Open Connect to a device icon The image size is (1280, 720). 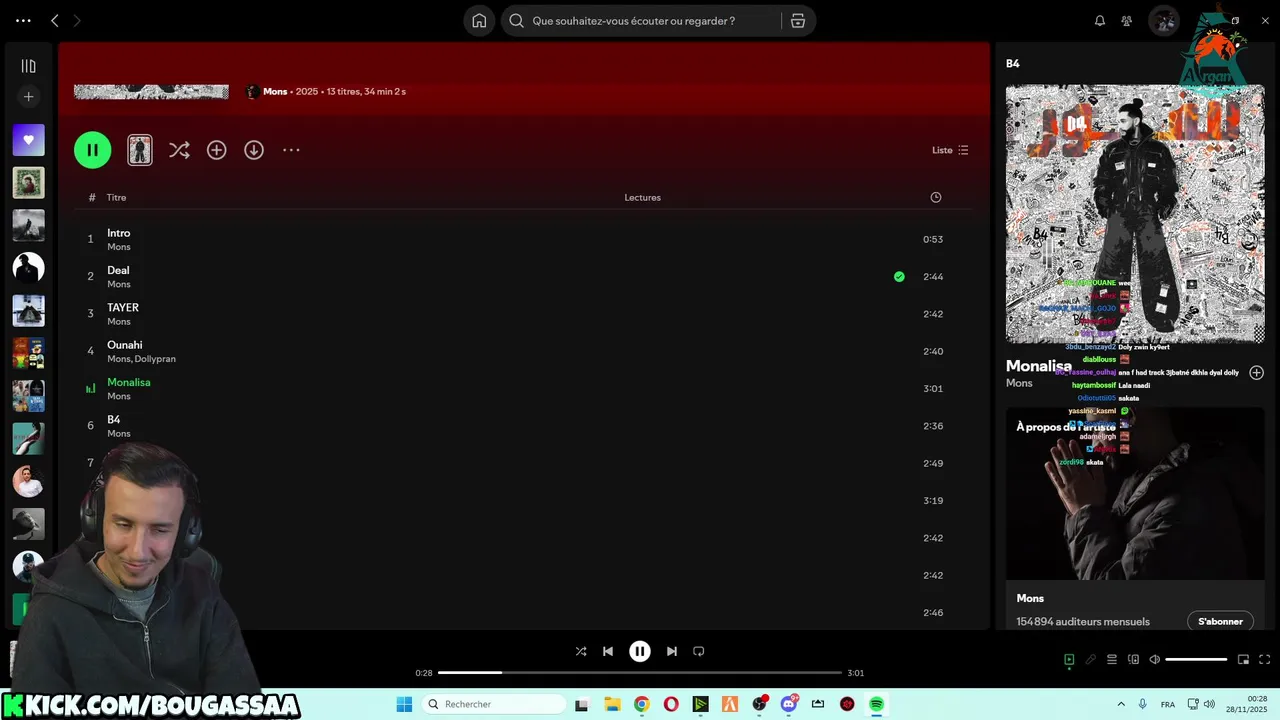1133,660
